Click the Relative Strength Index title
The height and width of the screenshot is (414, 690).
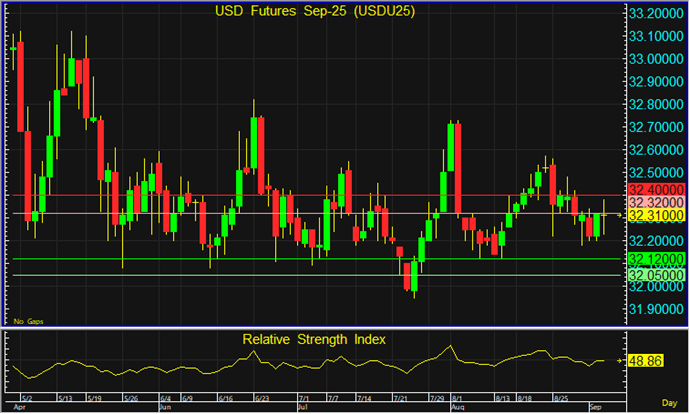point(314,339)
